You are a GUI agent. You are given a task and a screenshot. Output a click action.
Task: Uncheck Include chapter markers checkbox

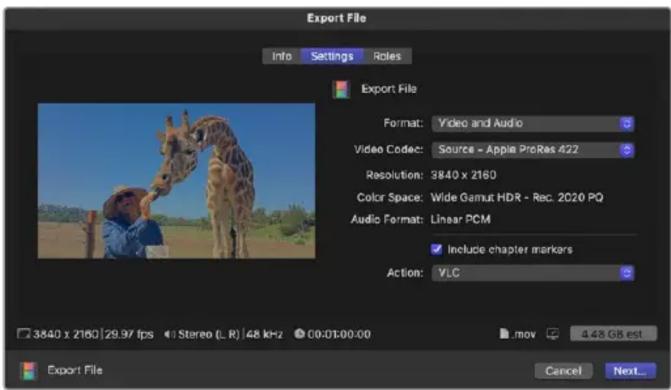click(x=436, y=249)
